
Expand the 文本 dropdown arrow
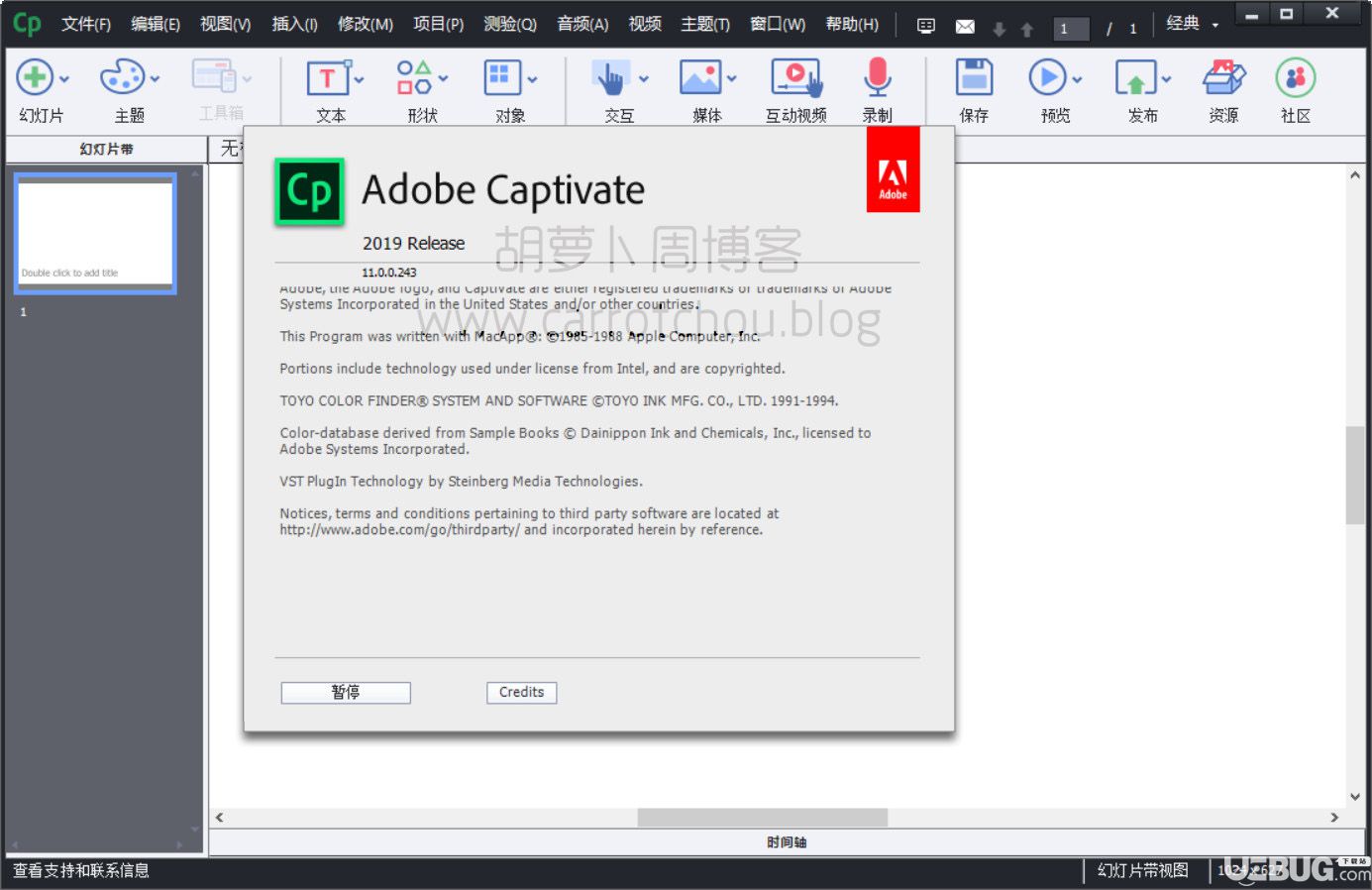359,79
